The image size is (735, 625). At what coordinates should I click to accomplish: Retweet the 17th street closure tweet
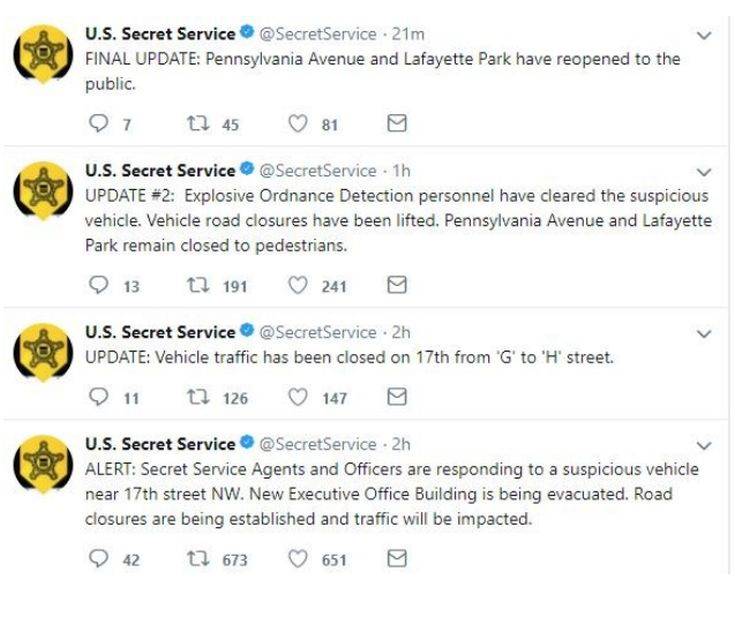click(198, 397)
